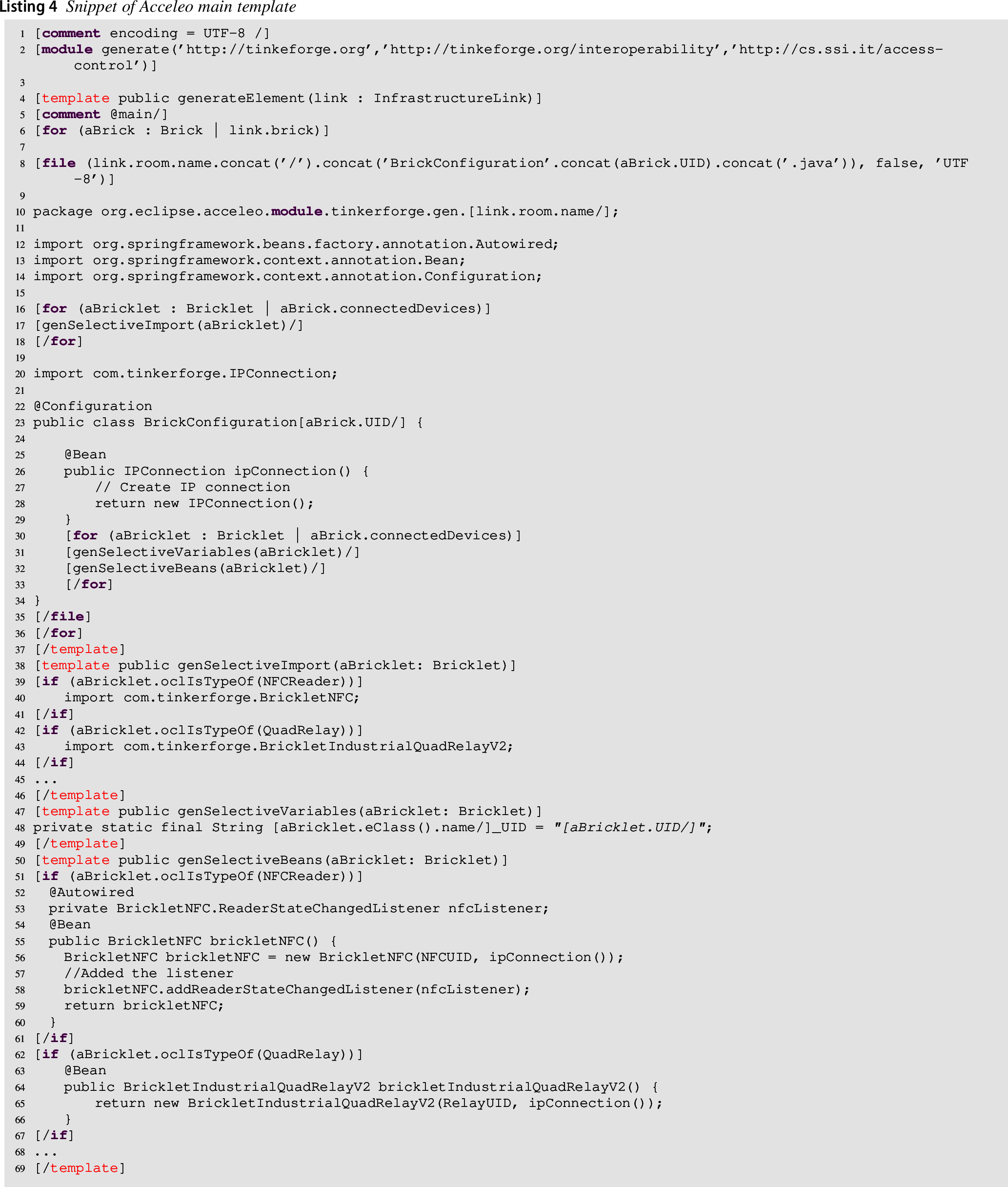Select the BrickletIndustrialQuadRelayV2 import line
The width and height of the screenshot is (1008, 1187).
click(288, 746)
